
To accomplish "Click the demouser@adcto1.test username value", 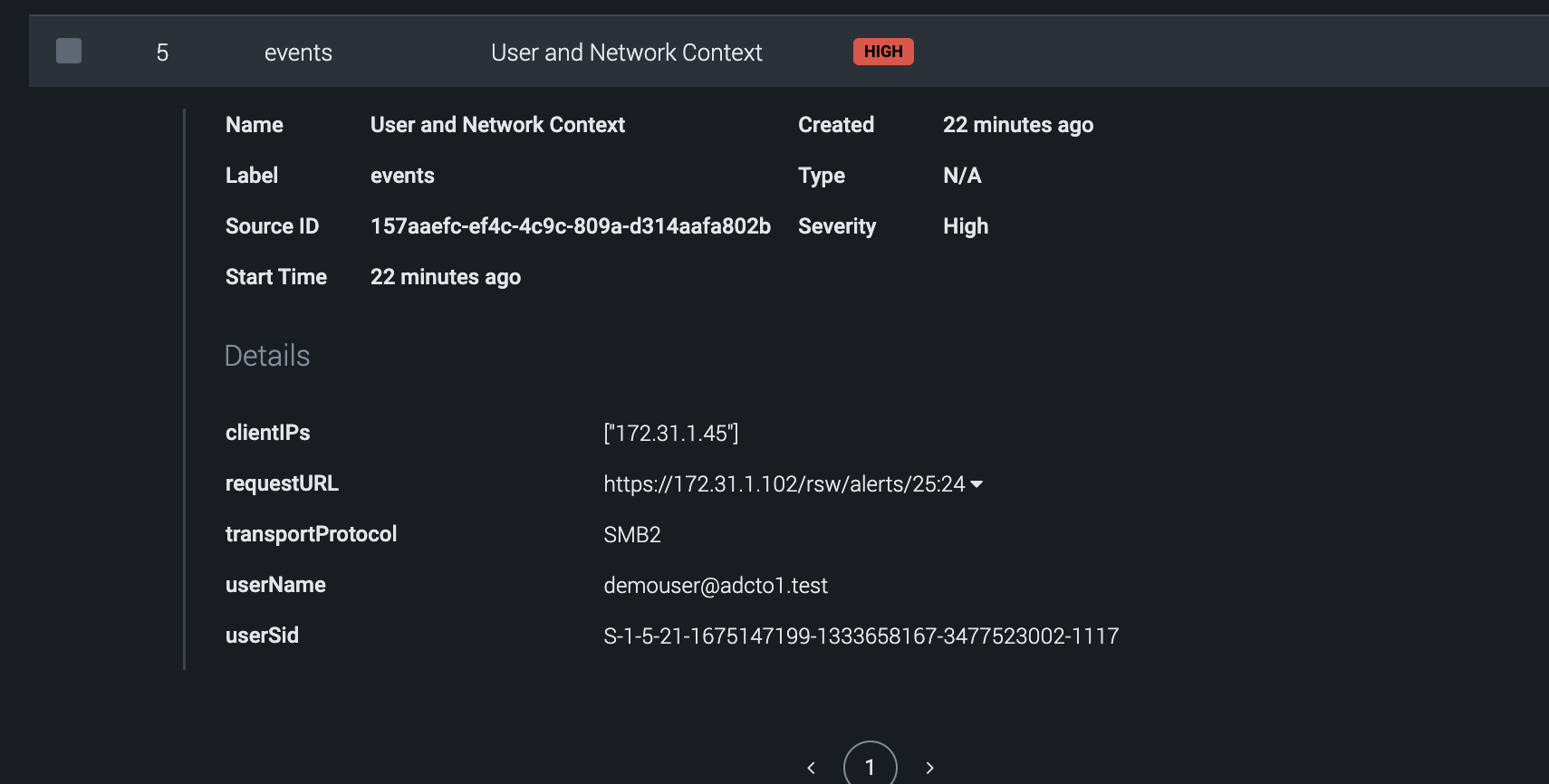I will click(715, 586).
